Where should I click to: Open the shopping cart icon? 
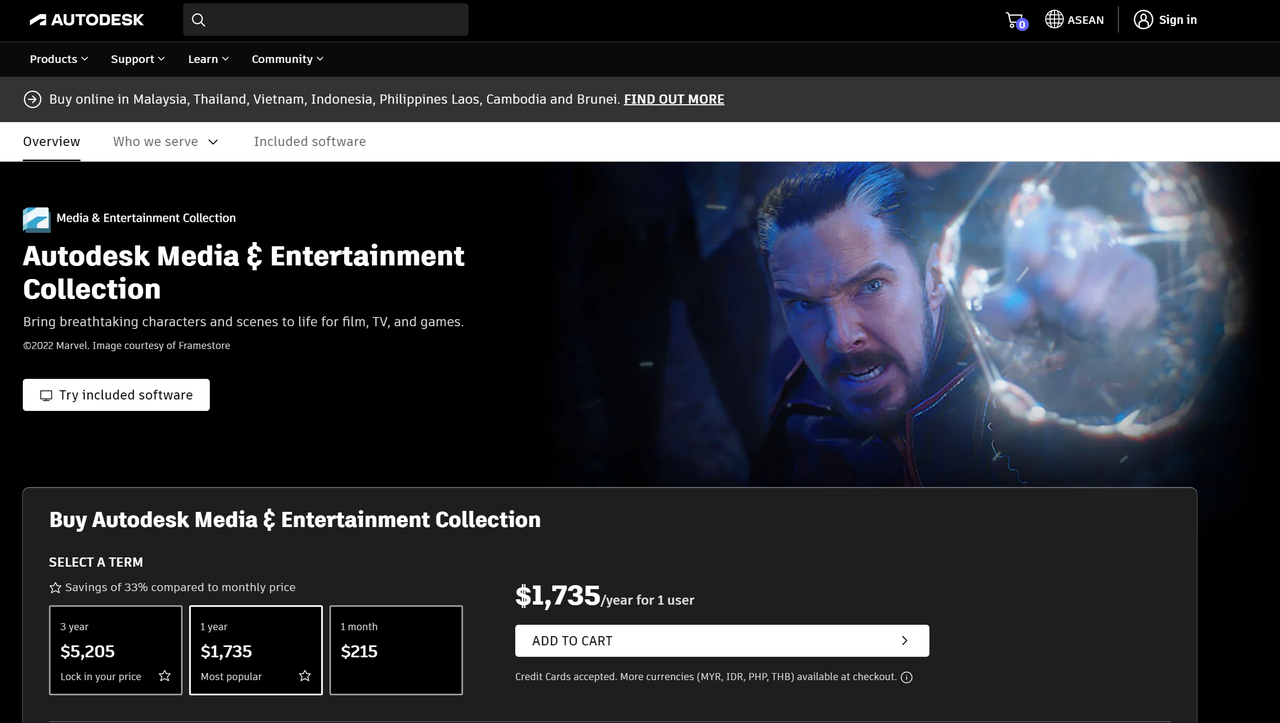click(1015, 20)
